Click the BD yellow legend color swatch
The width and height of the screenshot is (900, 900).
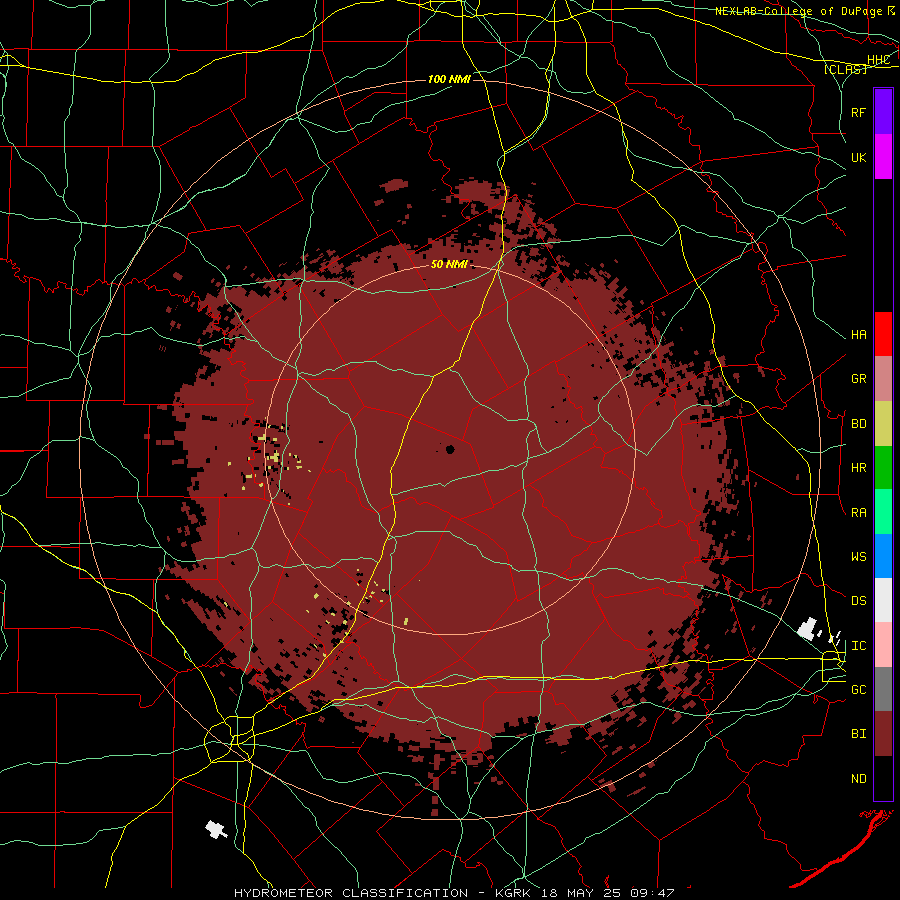click(883, 424)
